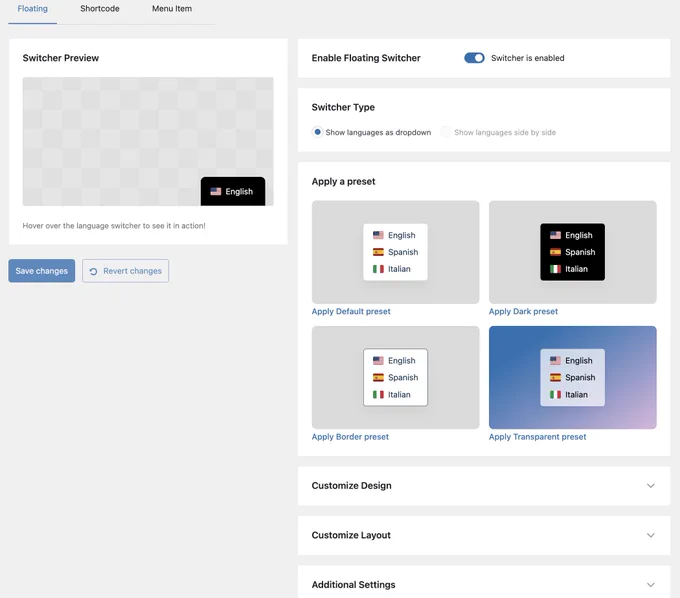The height and width of the screenshot is (598, 680).
Task: Toggle the Enable Floating Switcher switch
Action: 474,58
